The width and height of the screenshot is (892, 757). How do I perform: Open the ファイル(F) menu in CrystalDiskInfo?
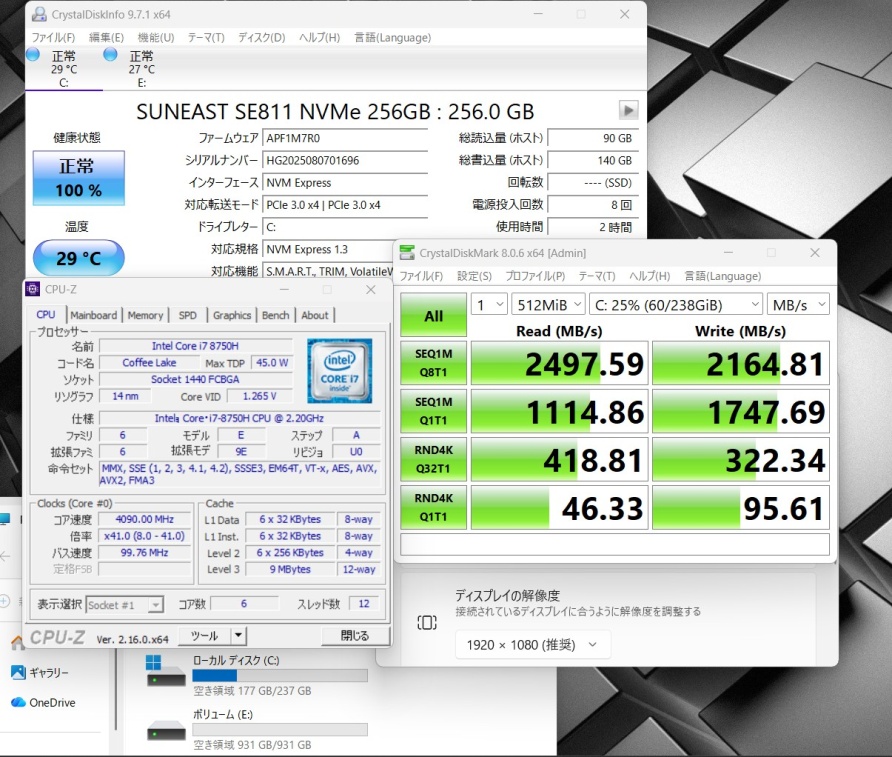[x=53, y=38]
